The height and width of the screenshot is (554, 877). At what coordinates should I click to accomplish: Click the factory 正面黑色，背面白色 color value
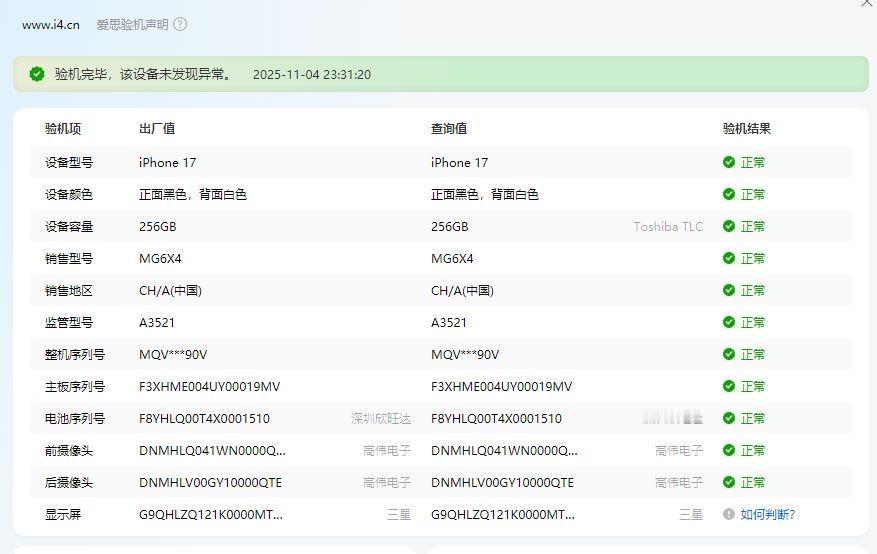(193, 195)
